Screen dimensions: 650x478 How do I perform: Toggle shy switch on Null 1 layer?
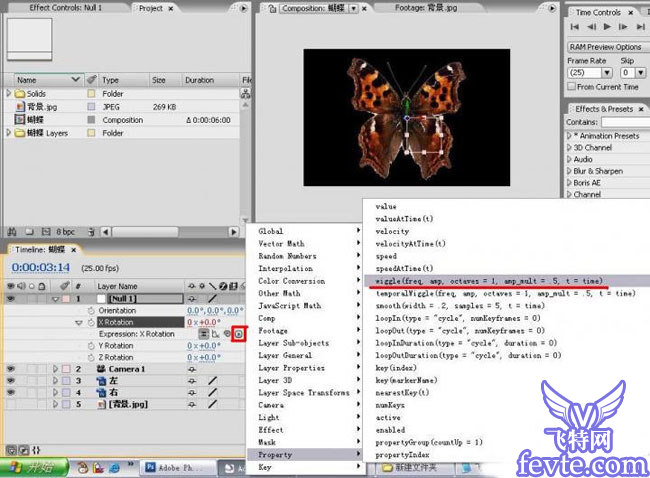[192, 298]
